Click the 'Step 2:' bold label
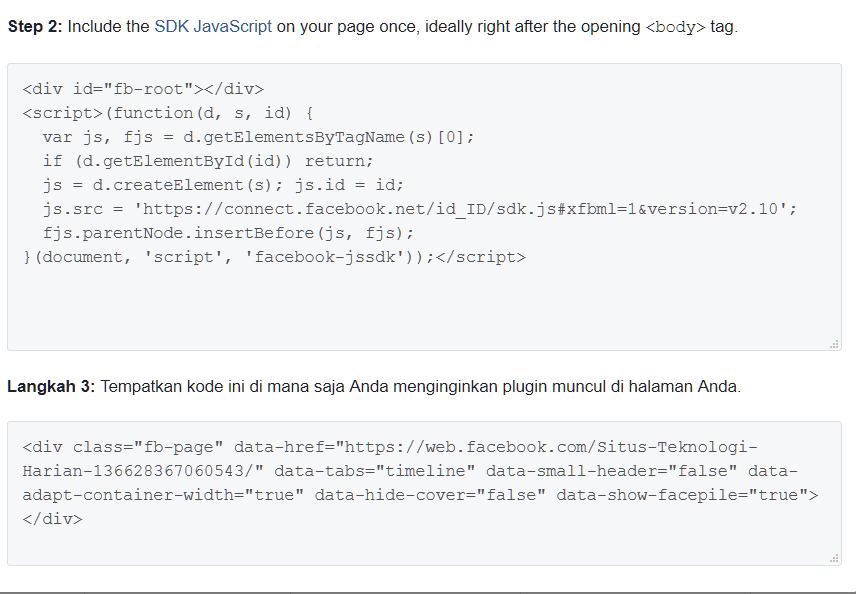The height and width of the screenshot is (594, 856). [x=34, y=27]
